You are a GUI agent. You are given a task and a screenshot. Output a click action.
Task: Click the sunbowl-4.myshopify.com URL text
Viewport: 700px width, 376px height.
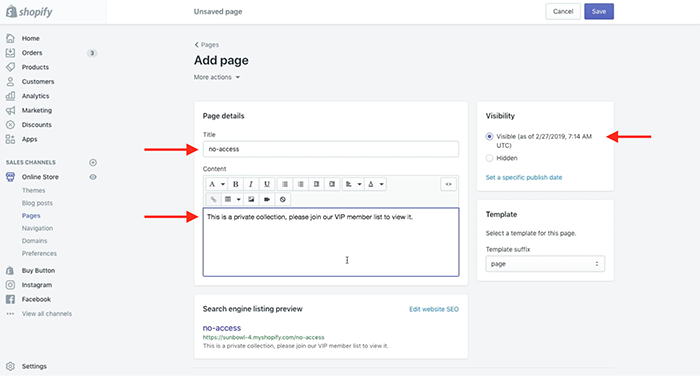263,338
